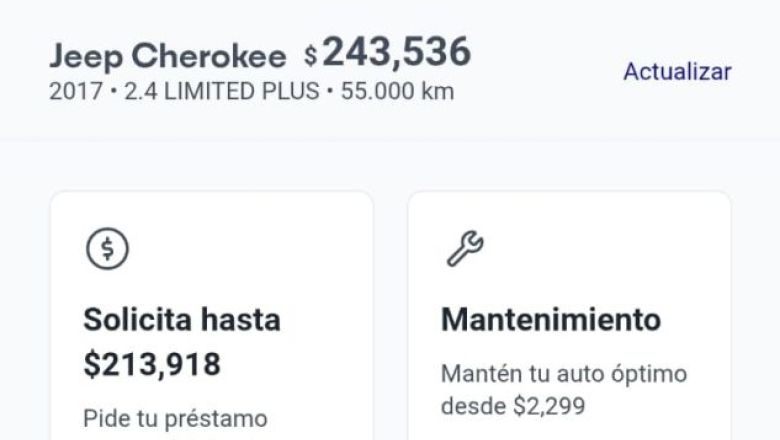Tap the wrench maintenance icon
The image size is (780, 440).
click(x=465, y=248)
